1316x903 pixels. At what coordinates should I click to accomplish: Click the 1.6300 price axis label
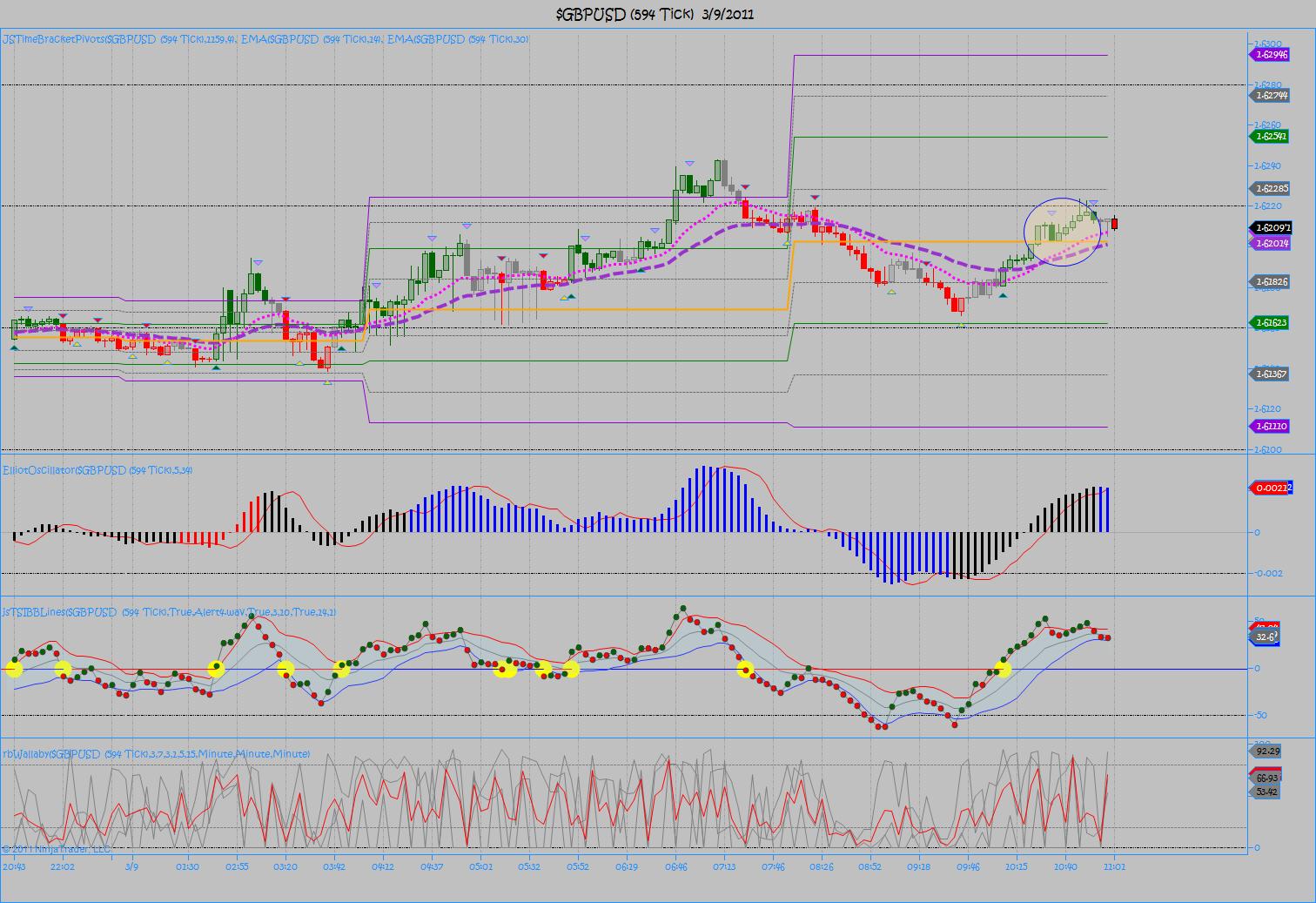[x=1266, y=44]
